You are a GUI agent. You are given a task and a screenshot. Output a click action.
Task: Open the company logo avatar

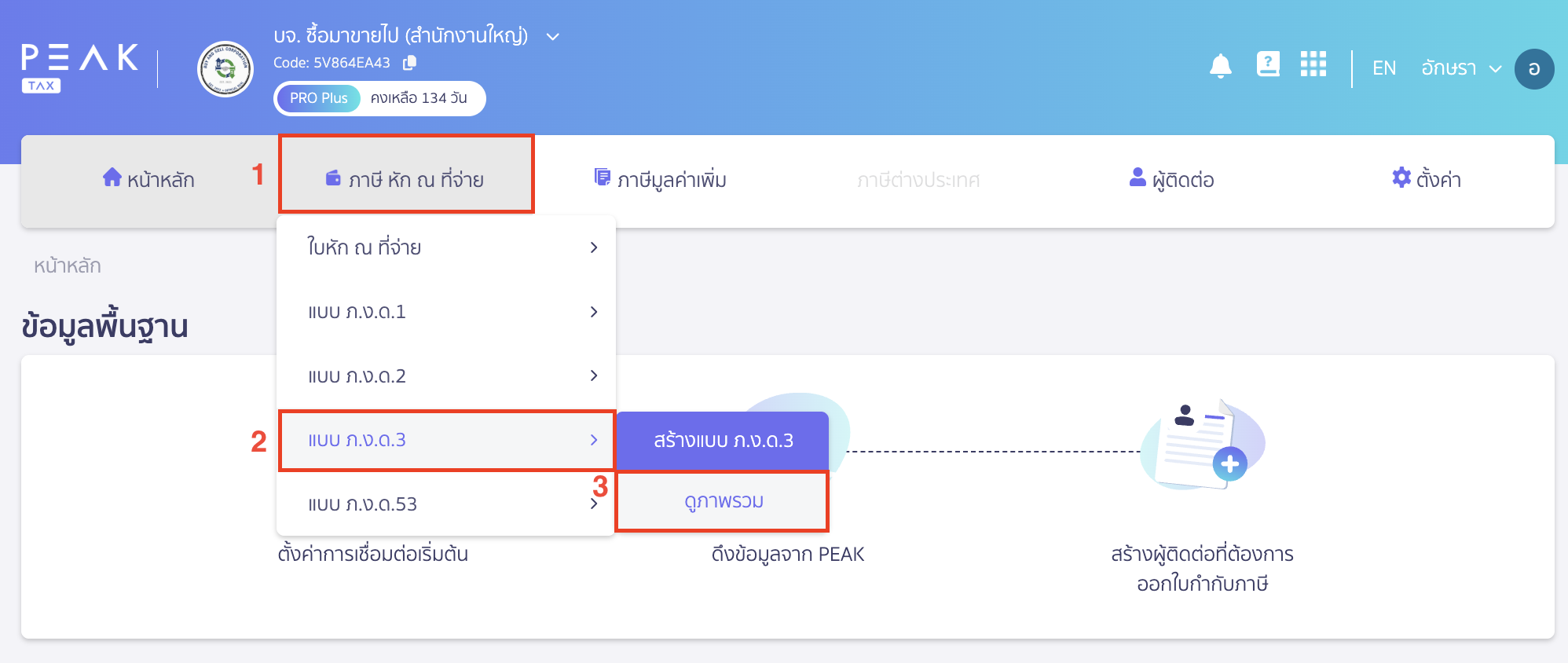click(x=225, y=69)
